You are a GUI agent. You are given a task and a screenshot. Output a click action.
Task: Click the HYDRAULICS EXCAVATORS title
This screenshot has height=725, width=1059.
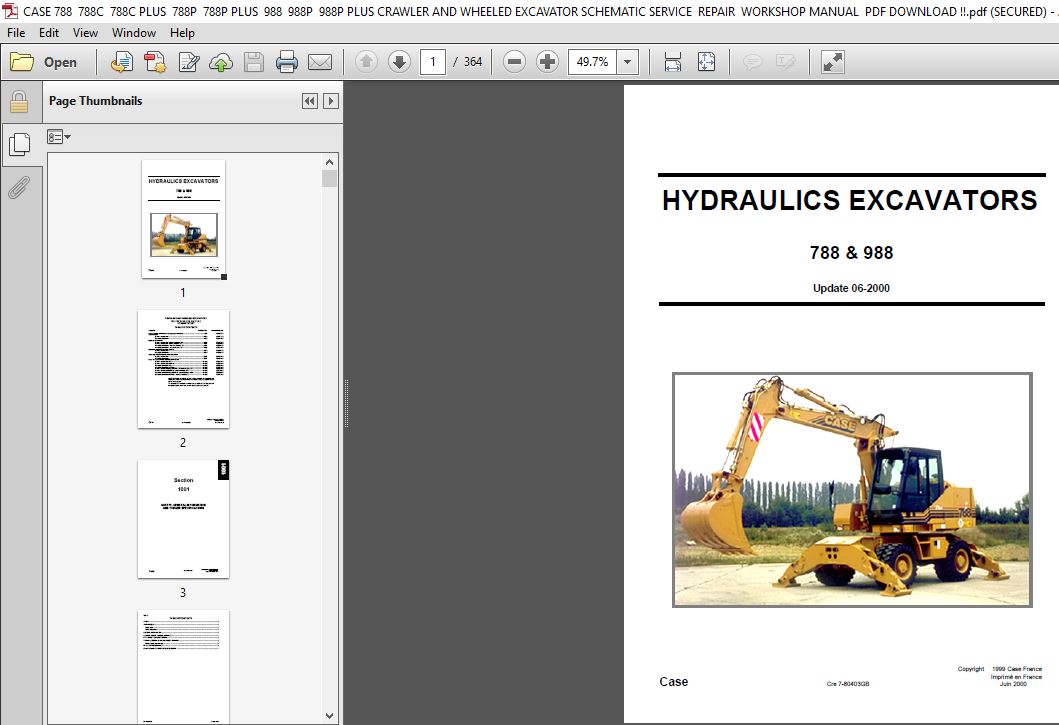850,200
